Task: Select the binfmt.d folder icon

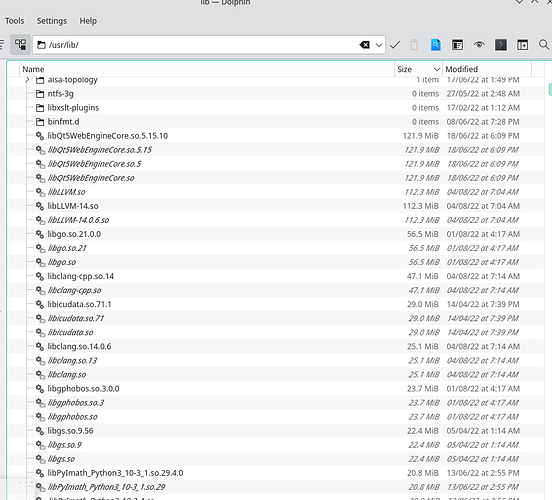Action: click(40, 122)
